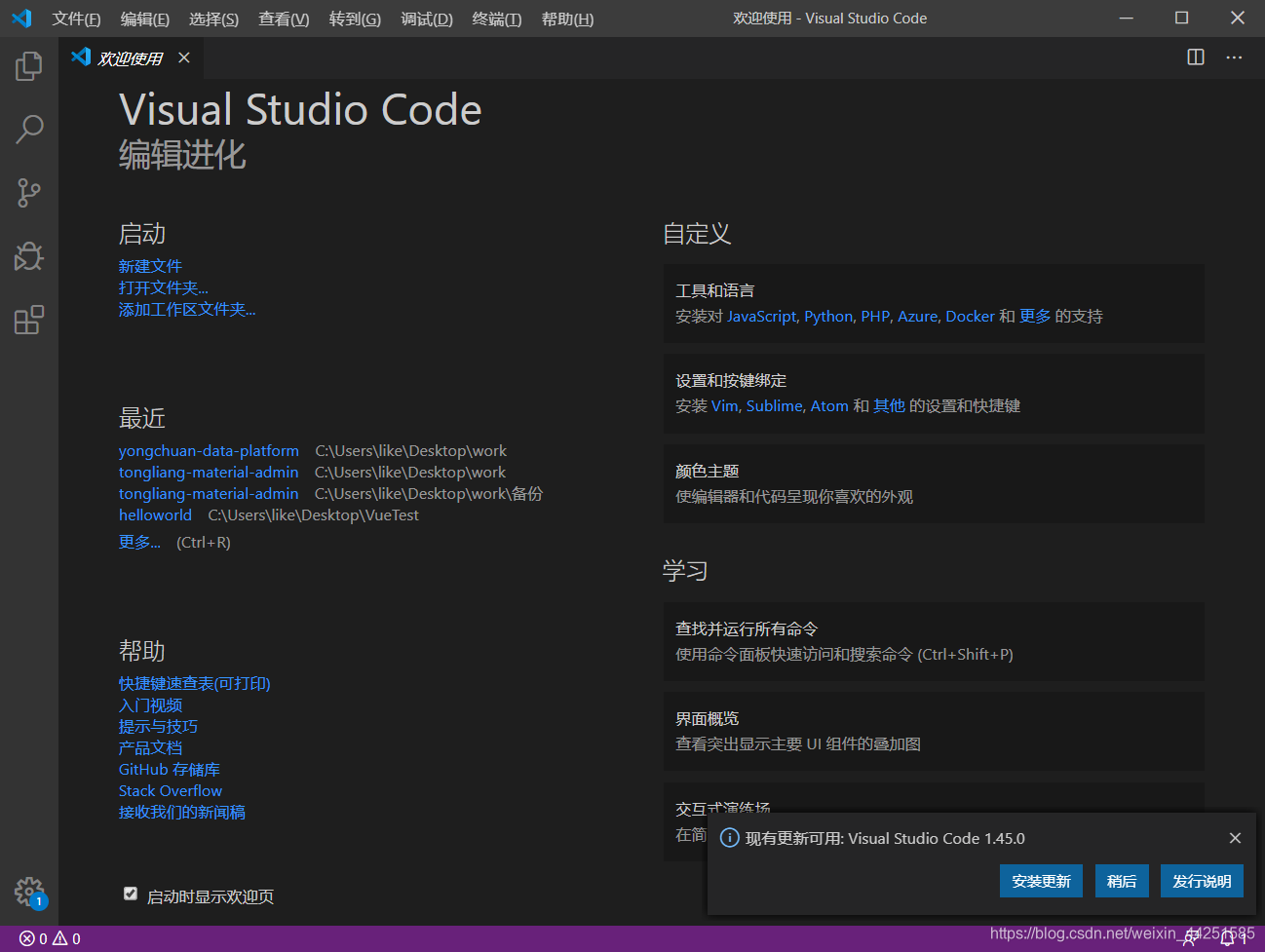Open the Extensions view
The image size is (1265, 952).
click(x=29, y=320)
